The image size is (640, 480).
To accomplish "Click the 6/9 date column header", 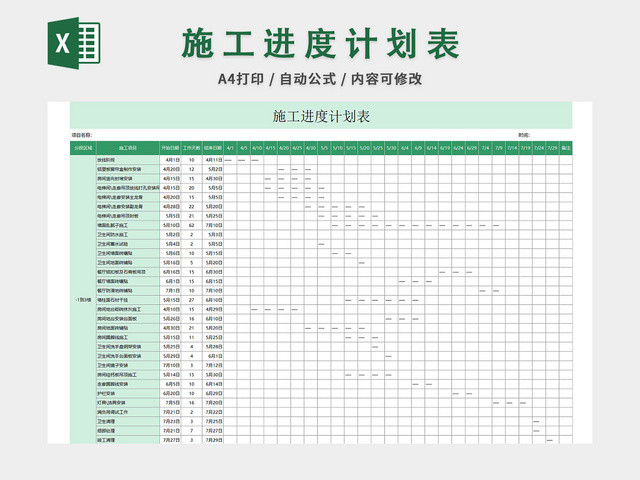I will pos(418,148).
